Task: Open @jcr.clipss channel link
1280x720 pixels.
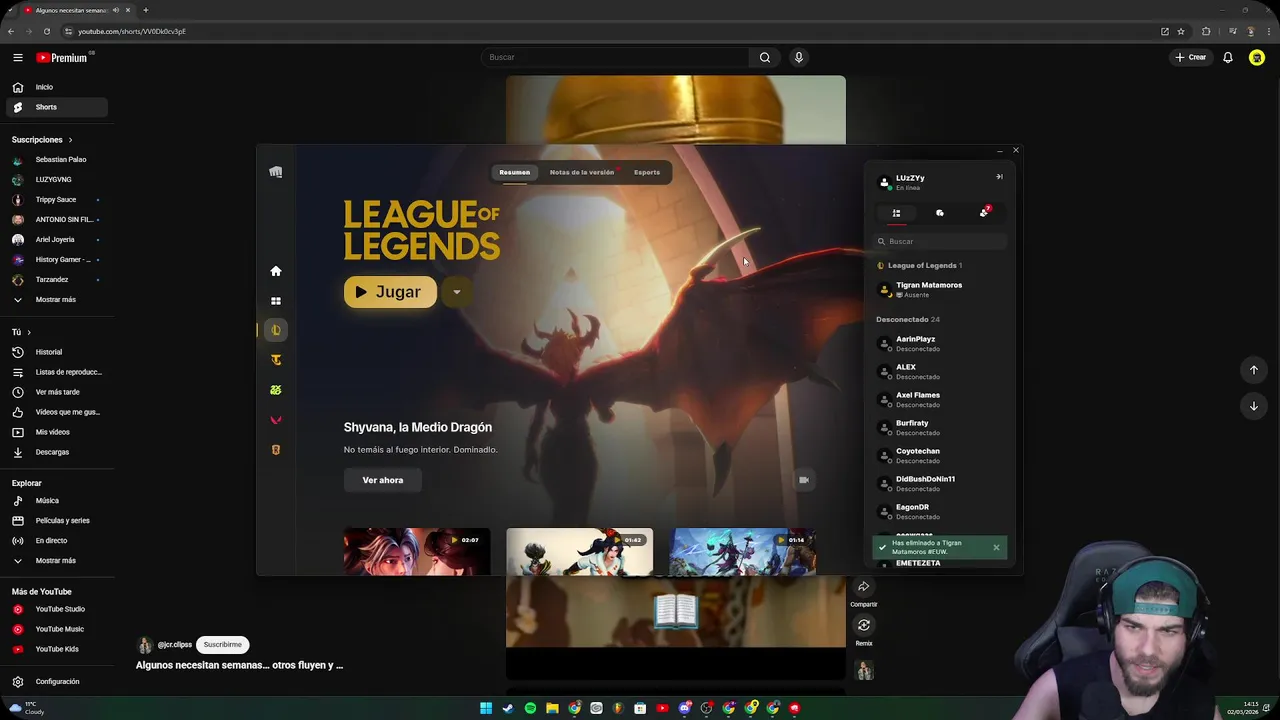Action: [174, 645]
